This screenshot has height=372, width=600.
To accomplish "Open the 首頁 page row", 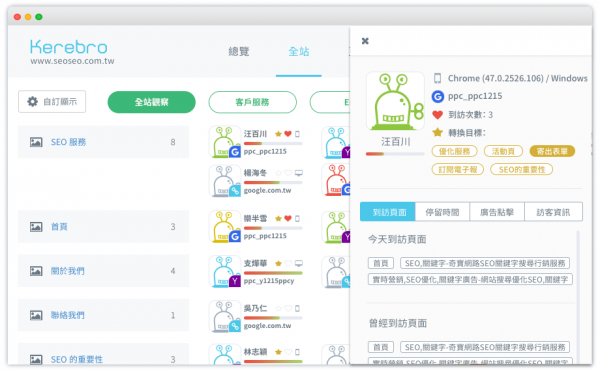I will tap(103, 227).
